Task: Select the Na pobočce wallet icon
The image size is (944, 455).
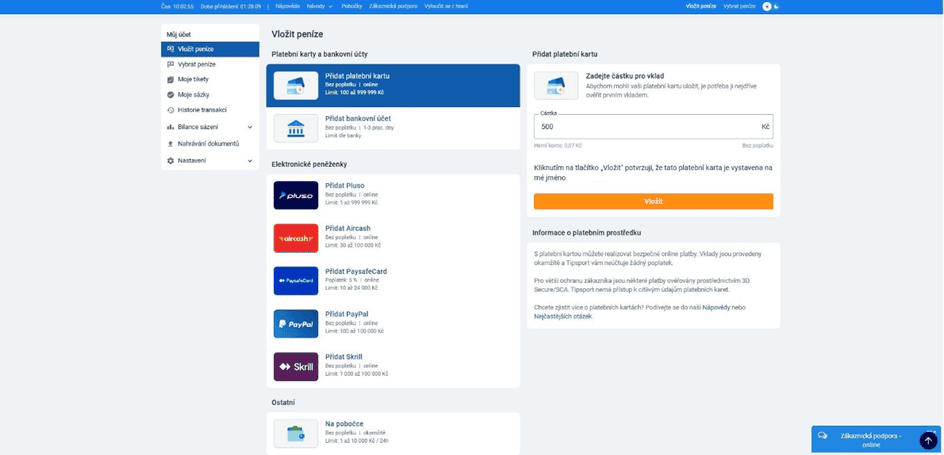Action: tap(296, 433)
